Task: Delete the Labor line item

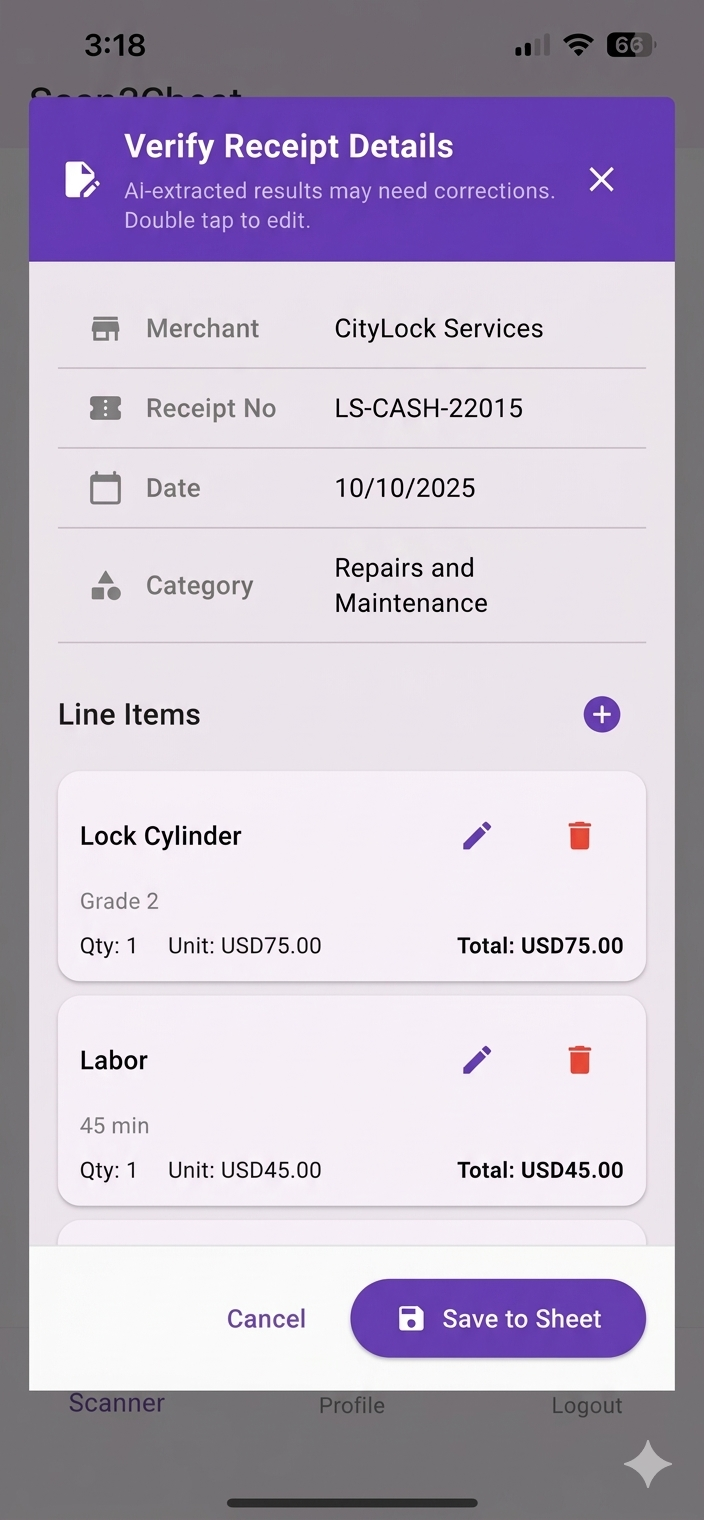Action: point(580,1060)
